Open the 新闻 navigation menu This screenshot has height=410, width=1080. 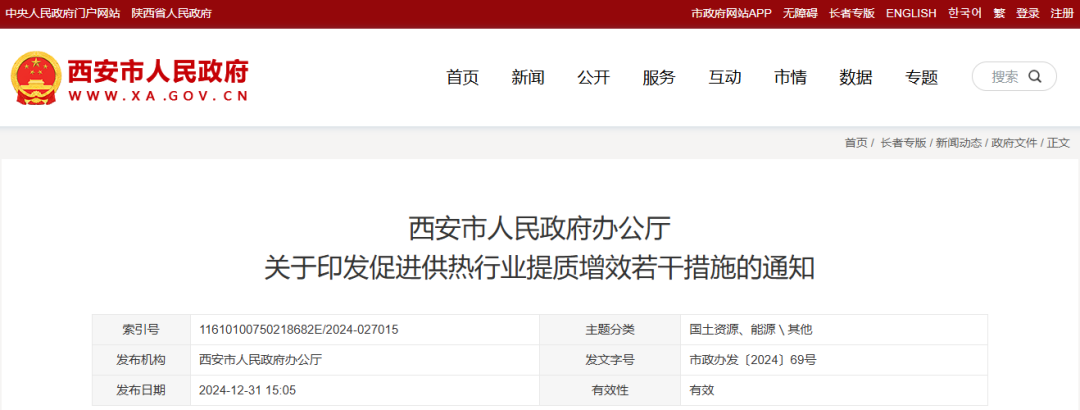click(528, 77)
